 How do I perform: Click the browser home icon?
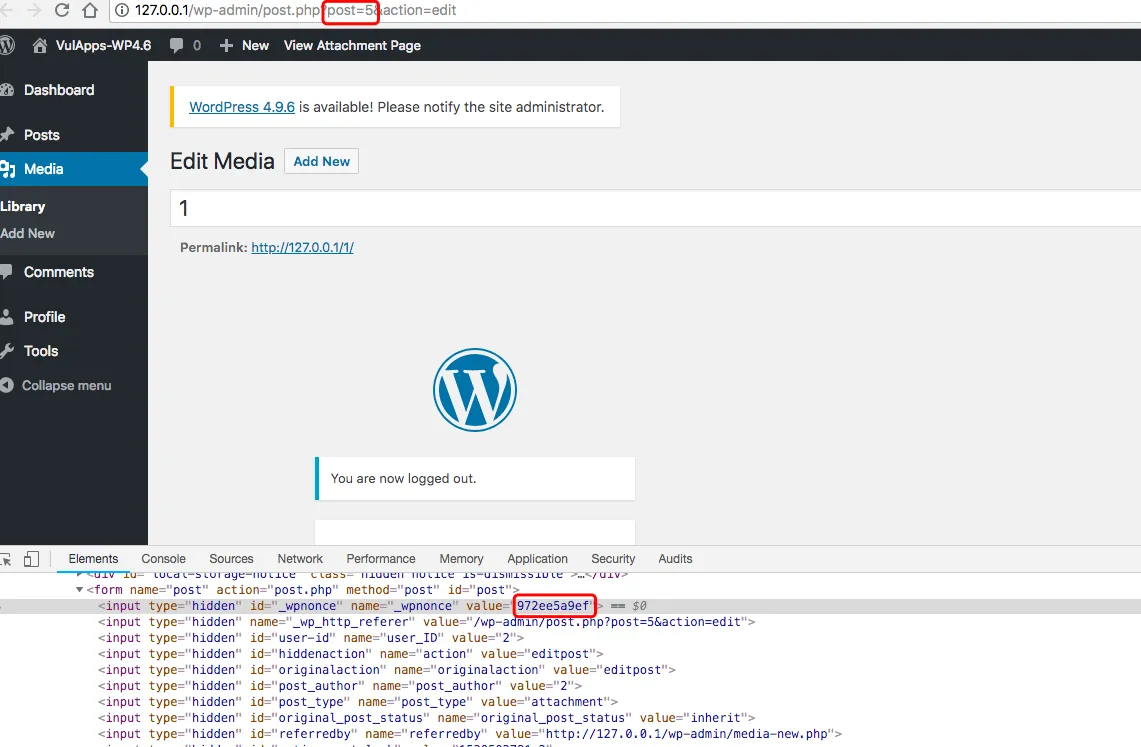pos(90,11)
